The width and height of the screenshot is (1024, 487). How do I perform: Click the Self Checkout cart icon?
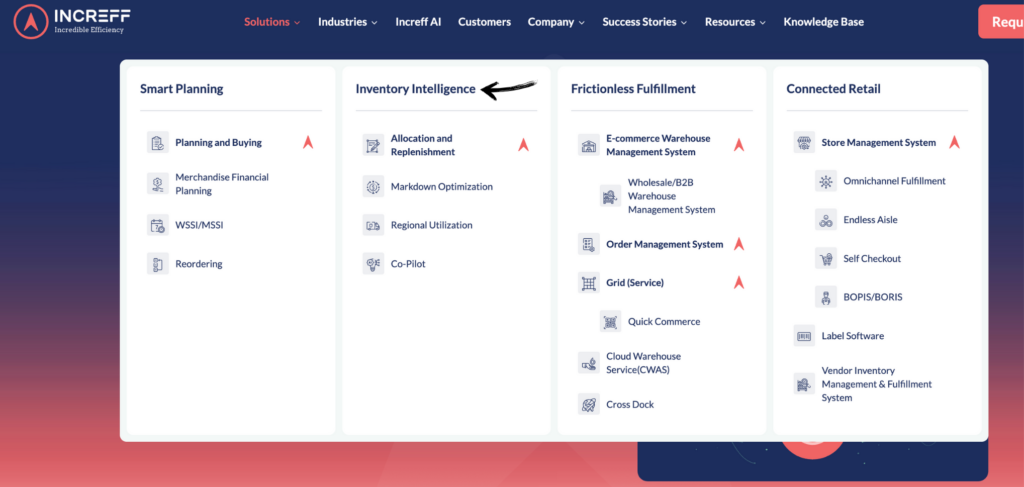pyautogui.click(x=826, y=259)
